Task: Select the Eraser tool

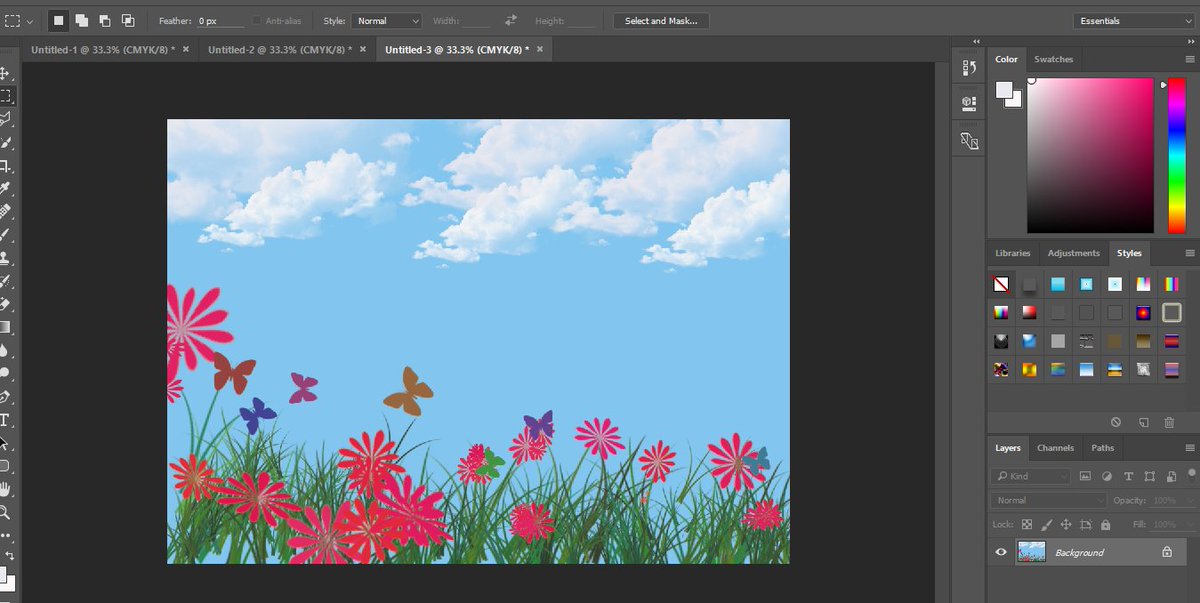Action: [x=5, y=304]
